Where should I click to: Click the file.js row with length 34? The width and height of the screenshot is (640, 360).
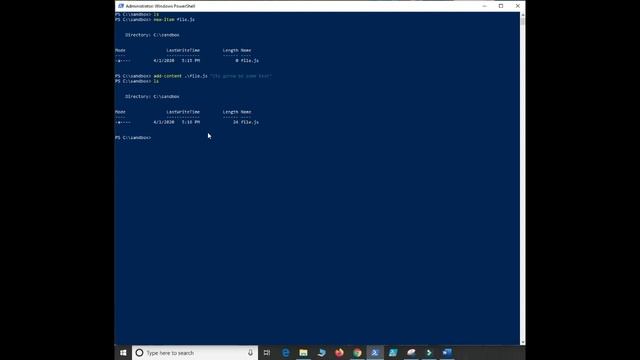click(187, 122)
